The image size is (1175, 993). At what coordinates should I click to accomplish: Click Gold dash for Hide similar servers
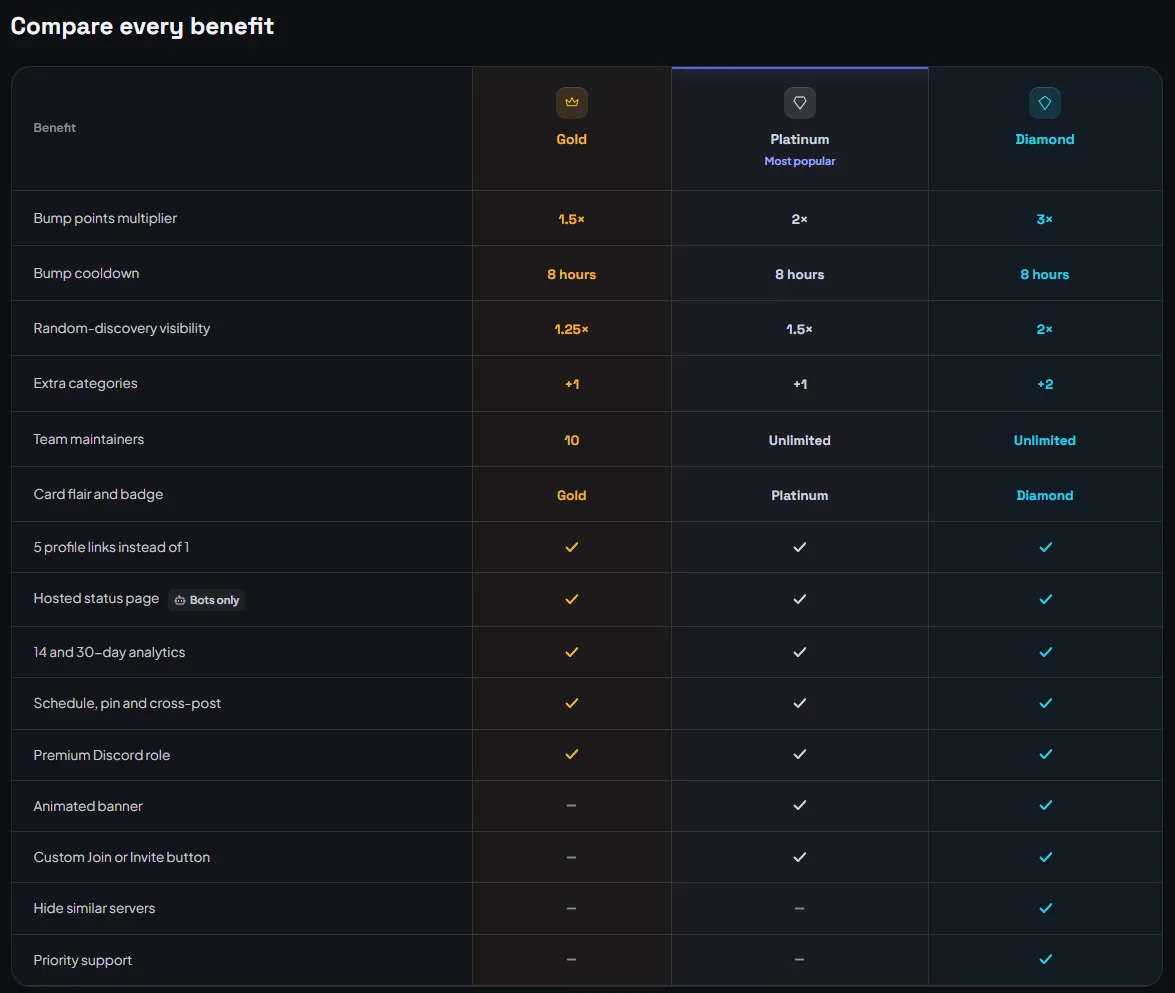click(x=571, y=908)
